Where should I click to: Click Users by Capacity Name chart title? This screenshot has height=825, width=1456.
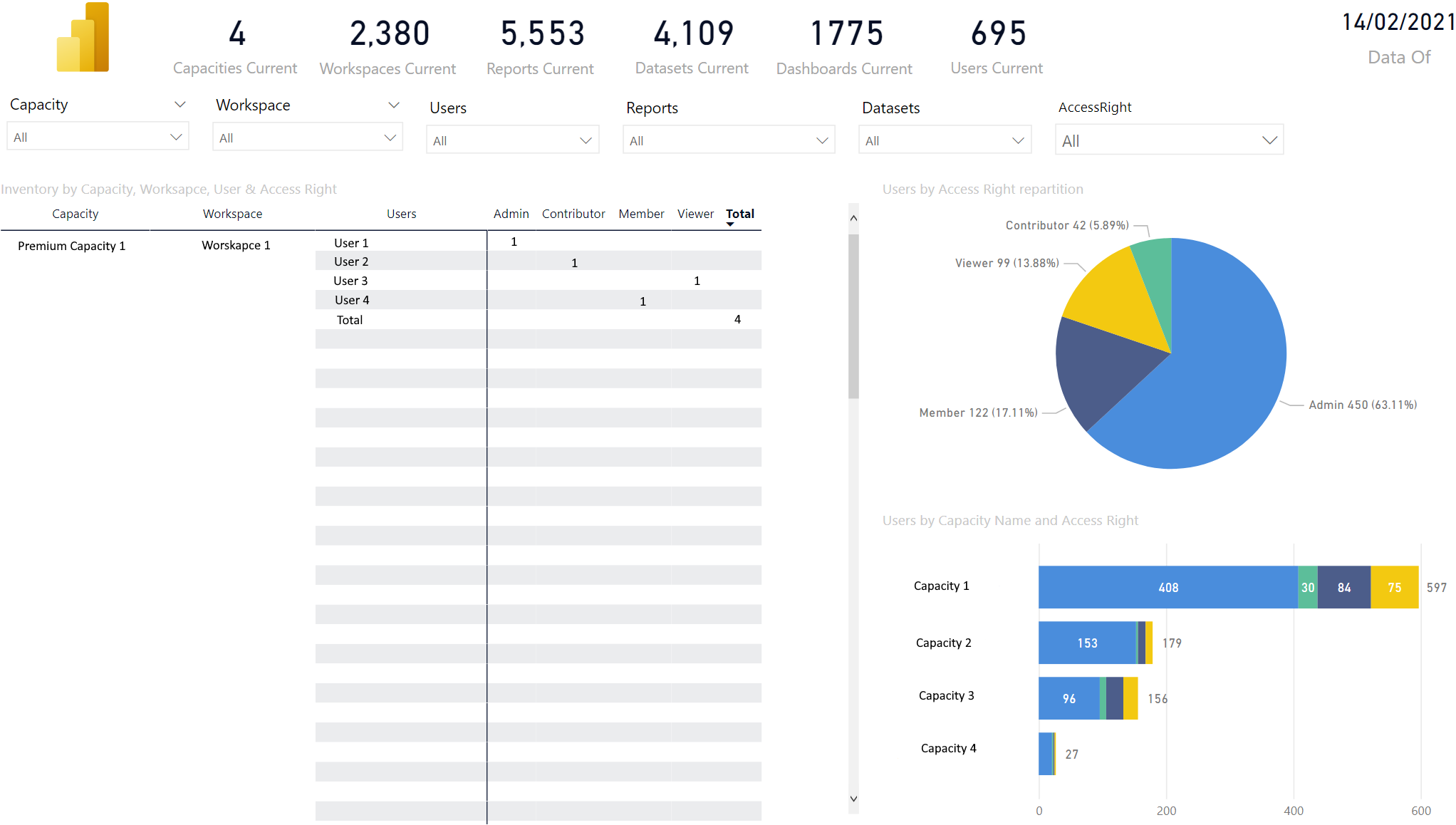1010,520
